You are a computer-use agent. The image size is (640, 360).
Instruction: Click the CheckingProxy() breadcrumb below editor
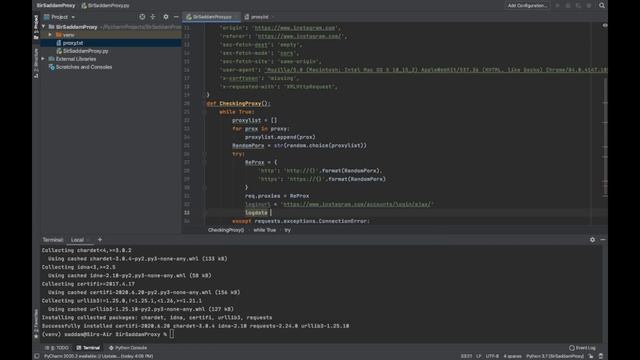pyautogui.click(x=226, y=230)
